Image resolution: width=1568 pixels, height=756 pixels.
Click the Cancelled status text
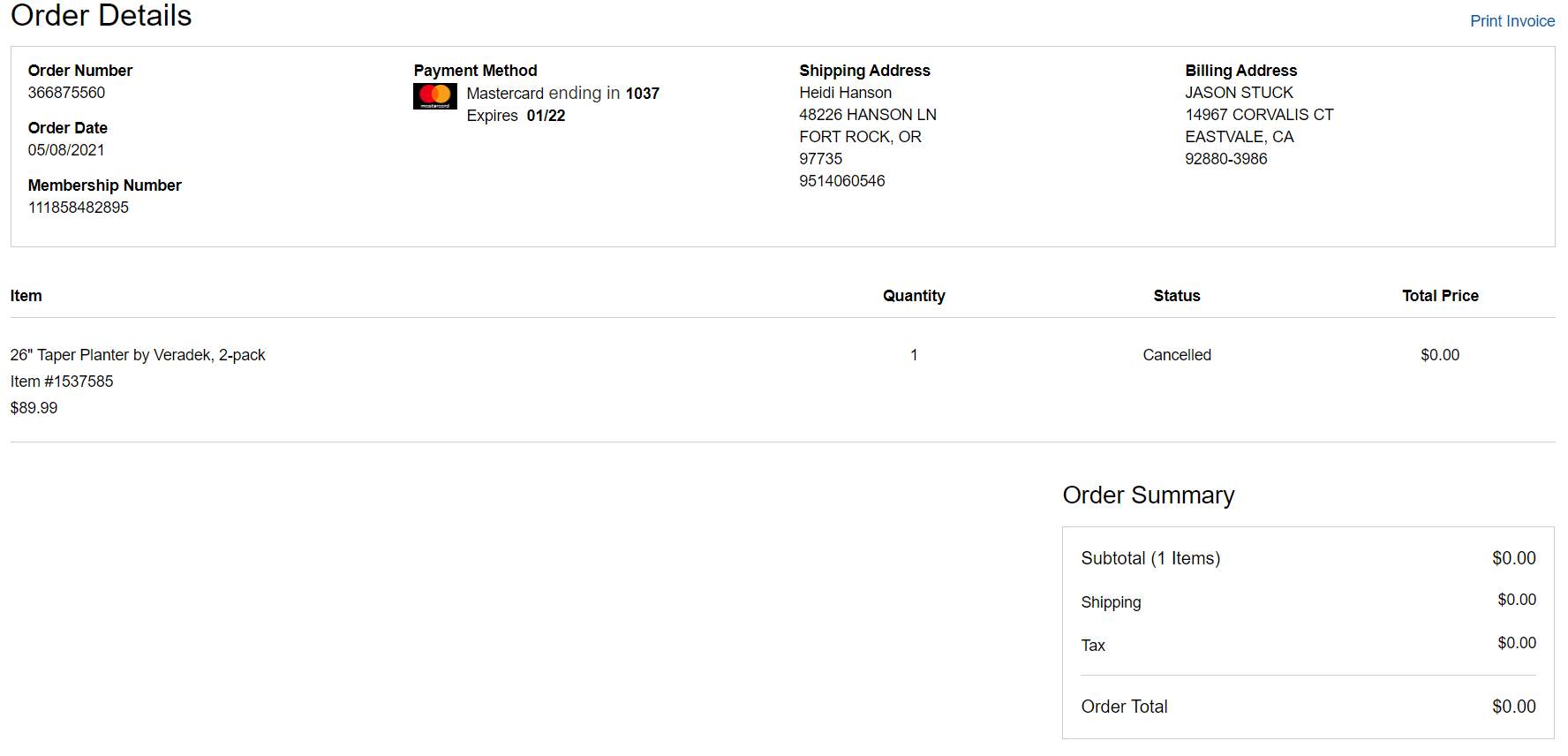pos(1177,355)
